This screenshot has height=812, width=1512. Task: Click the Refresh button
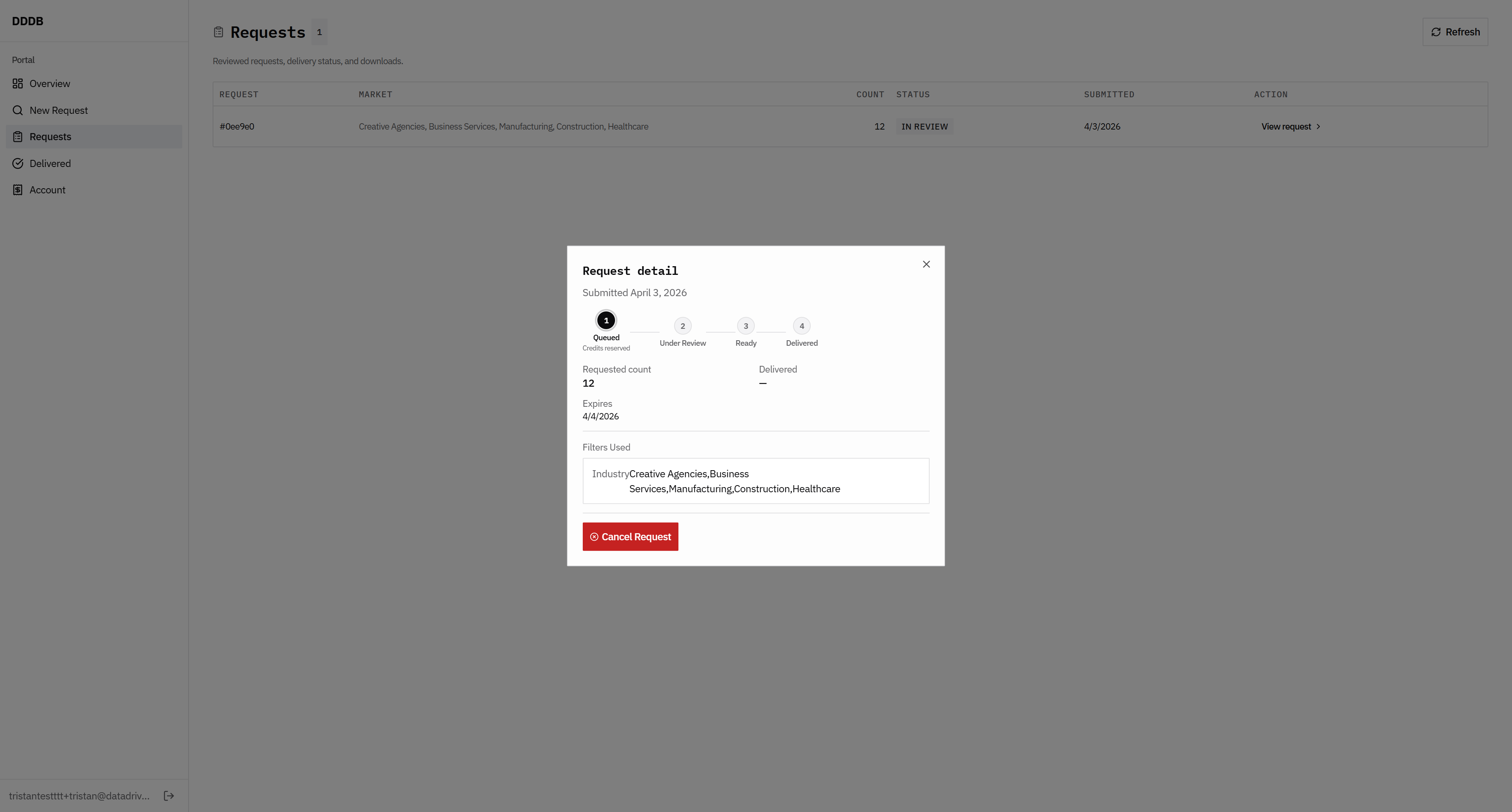click(1455, 32)
